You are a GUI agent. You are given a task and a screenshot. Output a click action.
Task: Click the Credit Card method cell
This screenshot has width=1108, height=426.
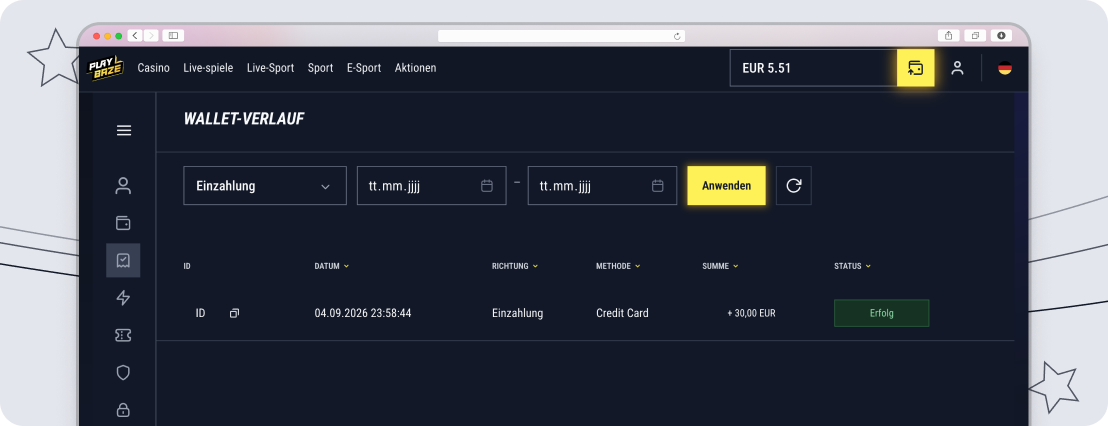click(x=622, y=313)
